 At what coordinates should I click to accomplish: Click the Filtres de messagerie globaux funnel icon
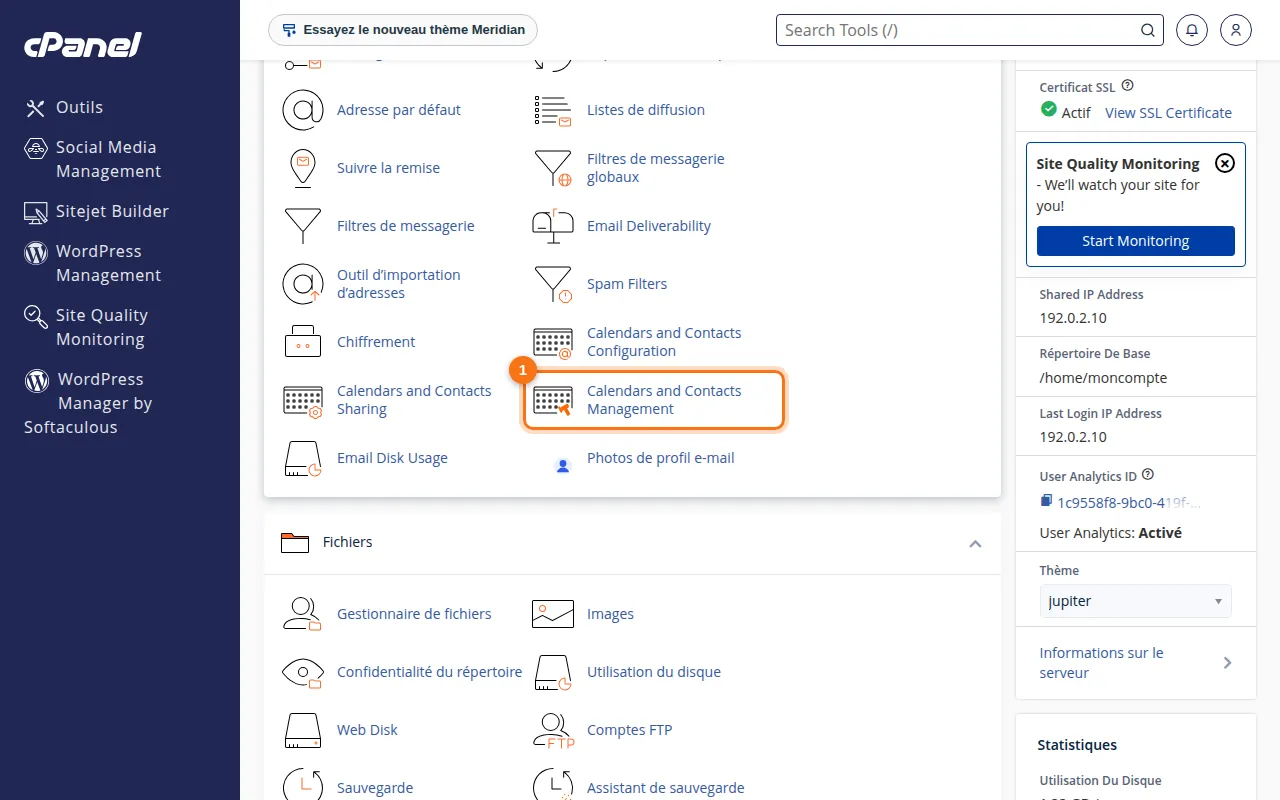point(552,168)
